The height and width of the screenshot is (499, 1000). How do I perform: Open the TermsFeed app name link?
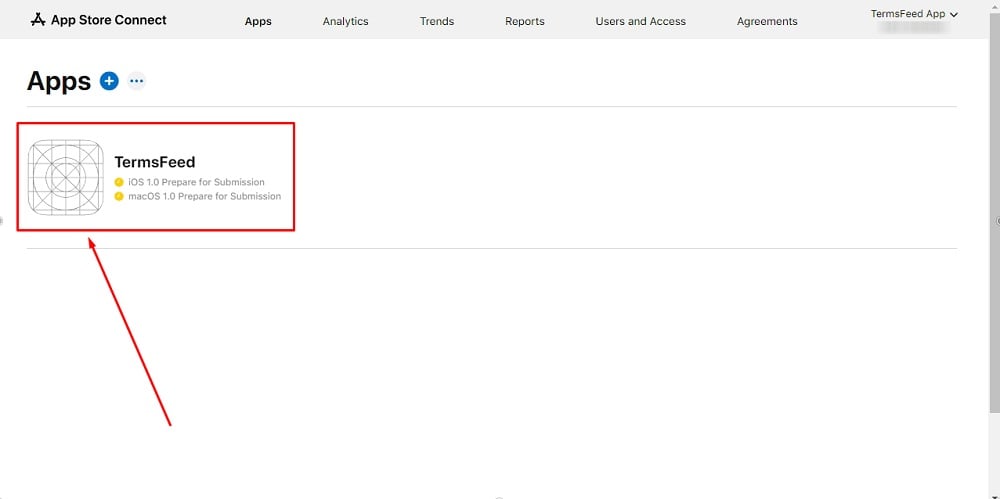(x=155, y=162)
